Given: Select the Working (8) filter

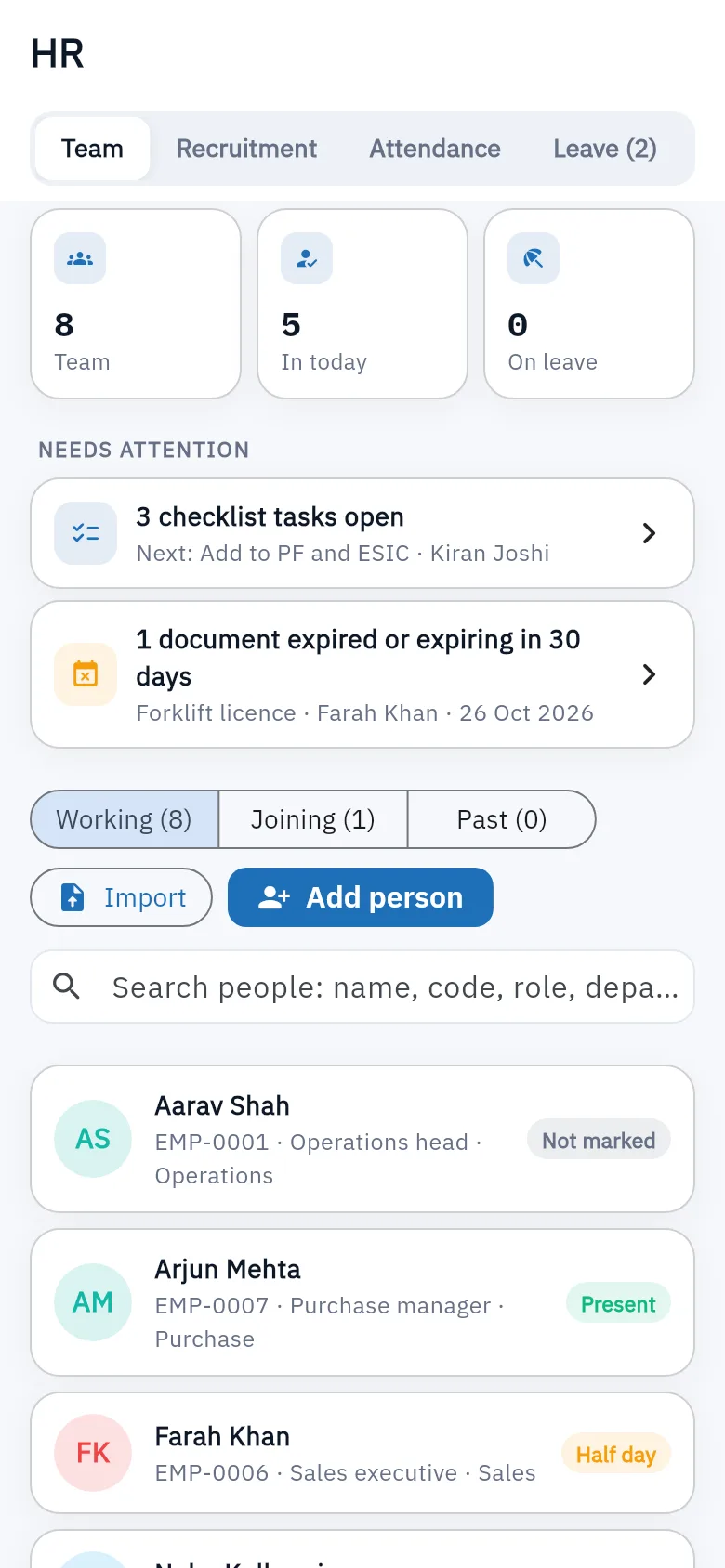Looking at the screenshot, I should coord(125,819).
